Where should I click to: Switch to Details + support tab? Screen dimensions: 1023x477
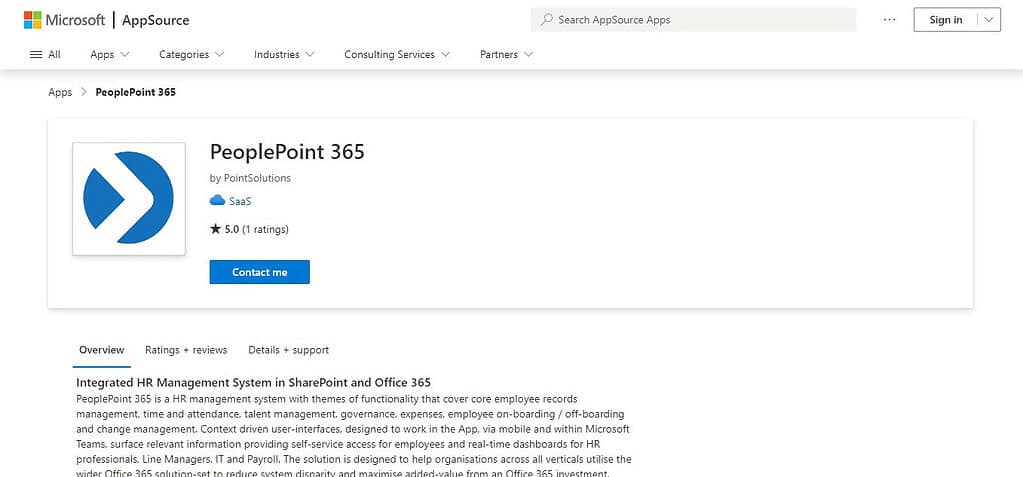point(288,350)
